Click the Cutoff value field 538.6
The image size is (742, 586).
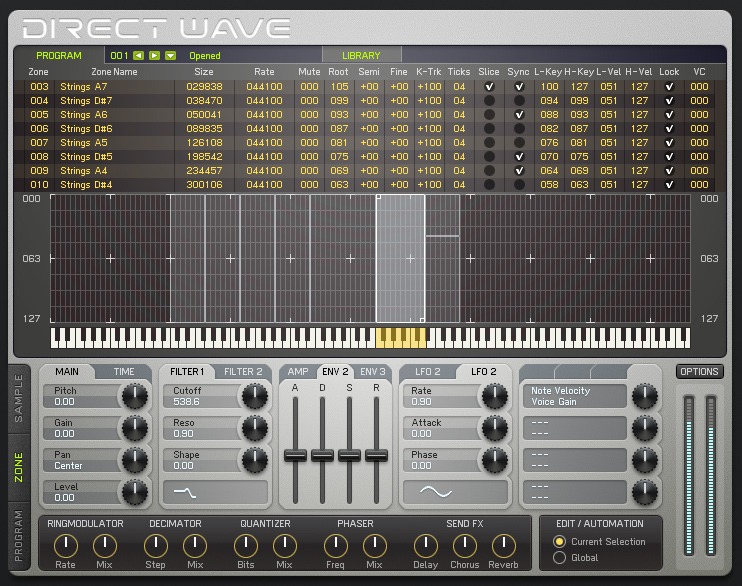click(x=186, y=402)
